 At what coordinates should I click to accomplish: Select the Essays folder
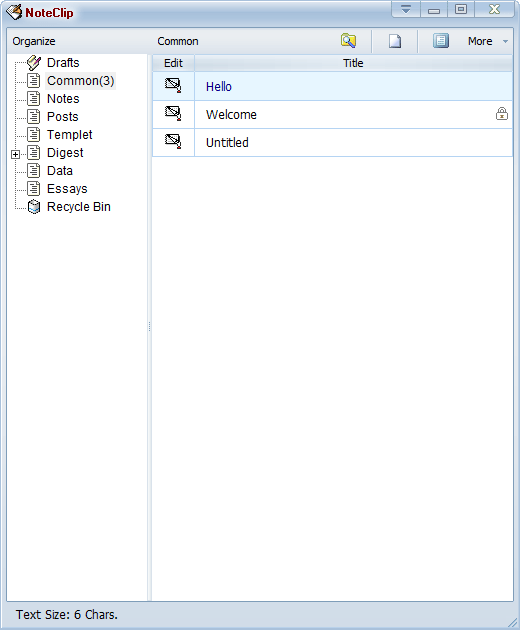(67, 188)
